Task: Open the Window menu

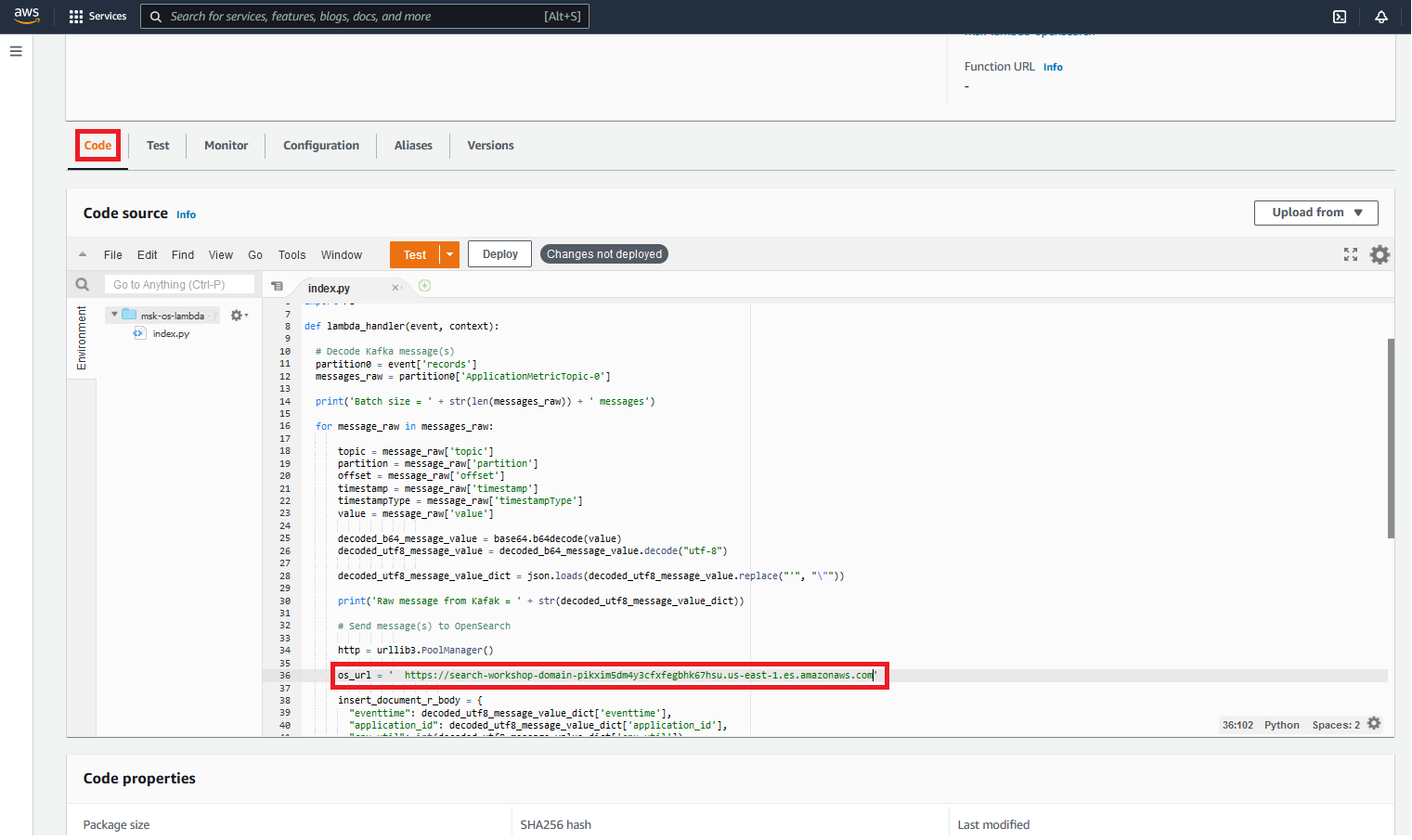Action: [342, 255]
